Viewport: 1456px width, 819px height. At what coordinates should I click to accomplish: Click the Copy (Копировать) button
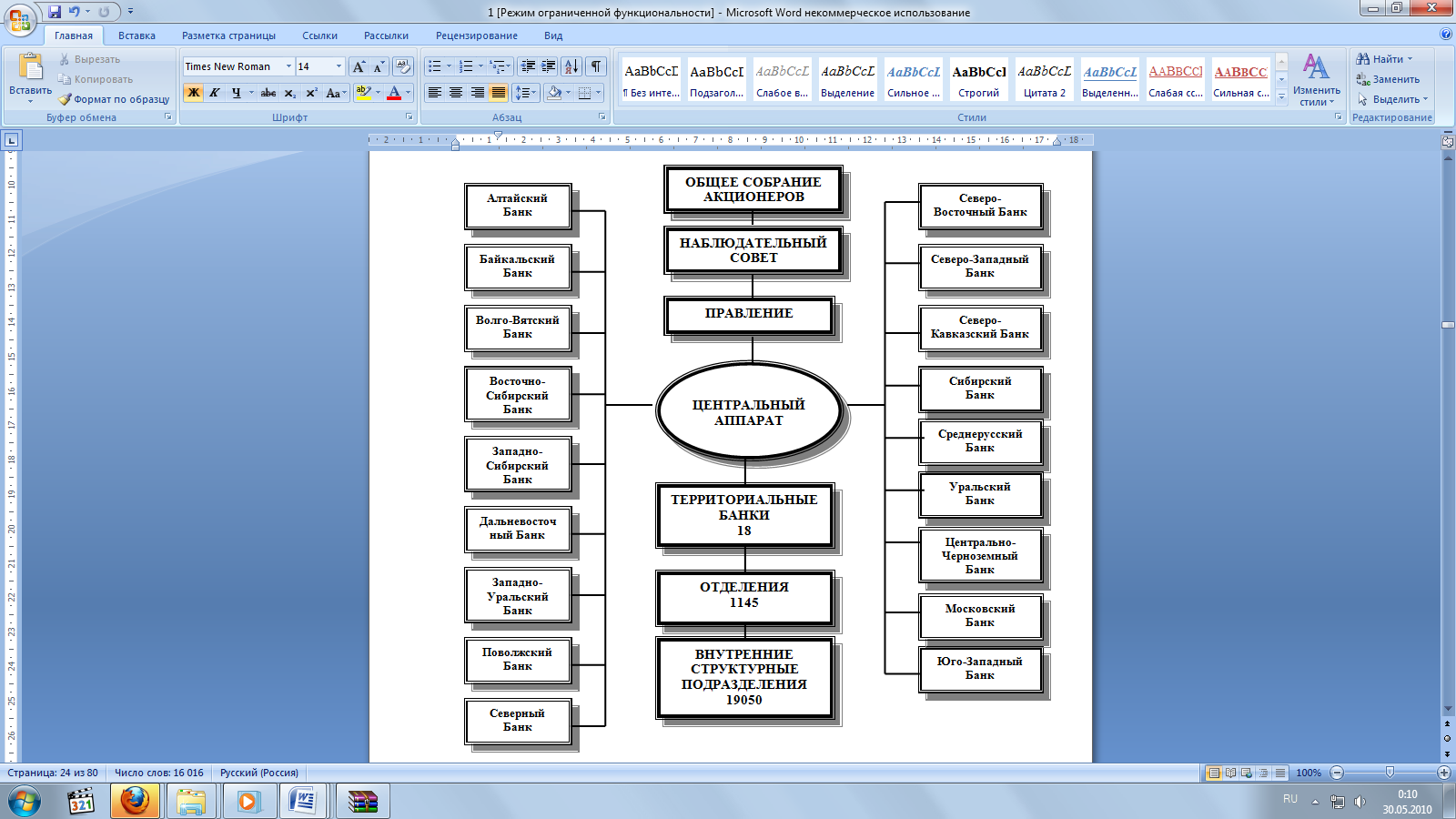[x=95, y=79]
